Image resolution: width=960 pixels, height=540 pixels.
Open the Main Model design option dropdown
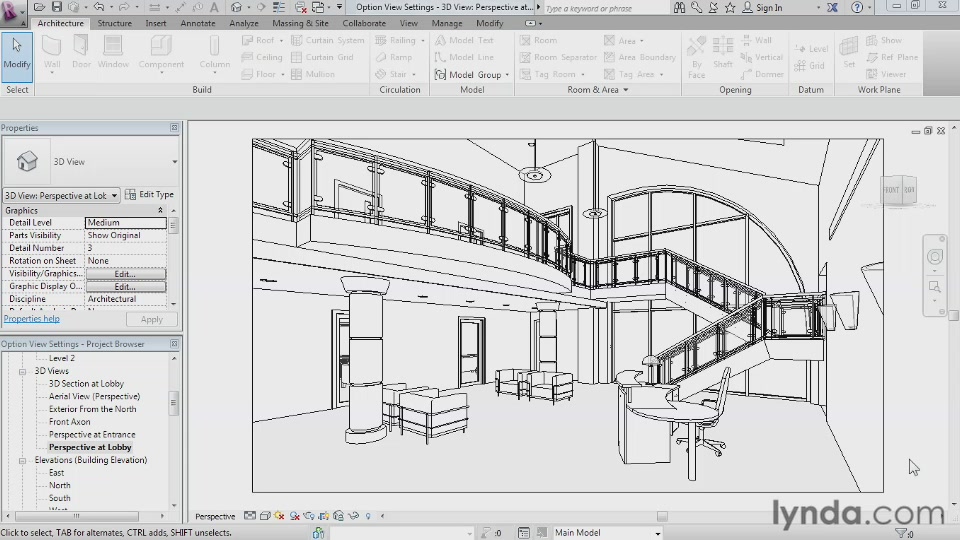click(658, 533)
